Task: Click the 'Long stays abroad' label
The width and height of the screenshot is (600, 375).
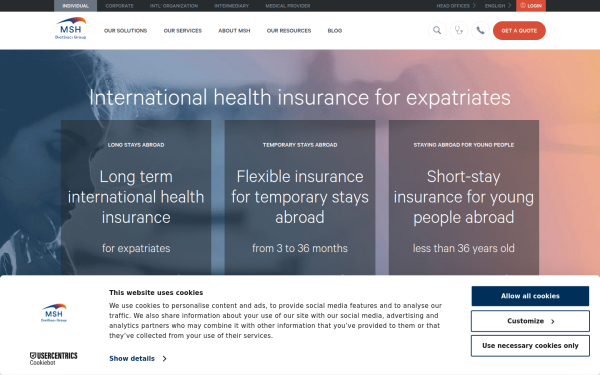Action: click(x=136, y=145)
